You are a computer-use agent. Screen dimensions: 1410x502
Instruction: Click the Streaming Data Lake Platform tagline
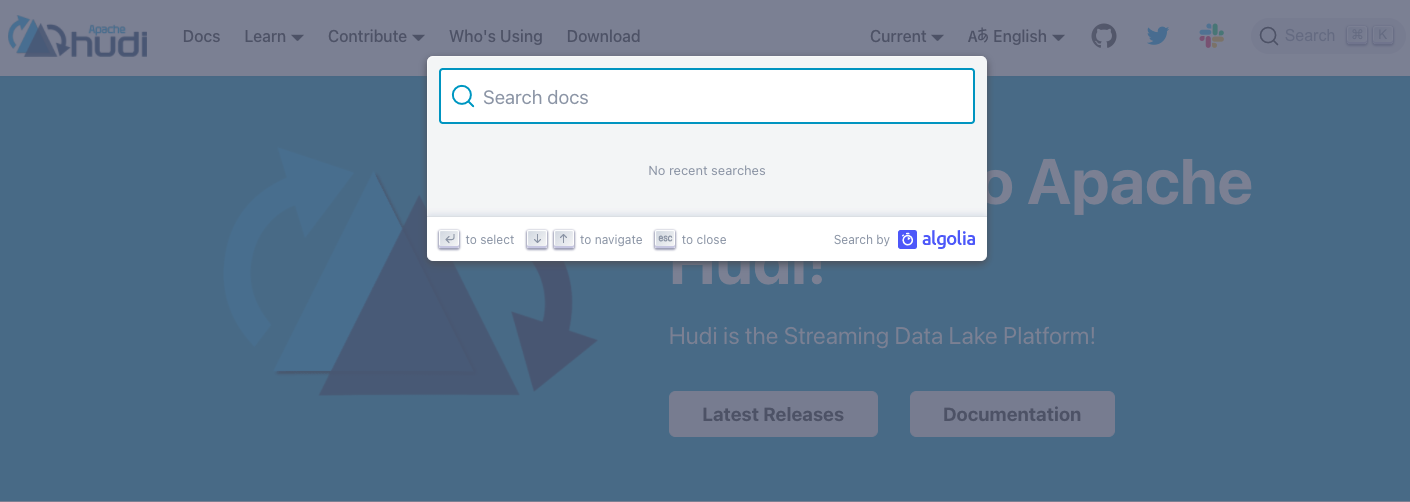[x=882, y=336]
